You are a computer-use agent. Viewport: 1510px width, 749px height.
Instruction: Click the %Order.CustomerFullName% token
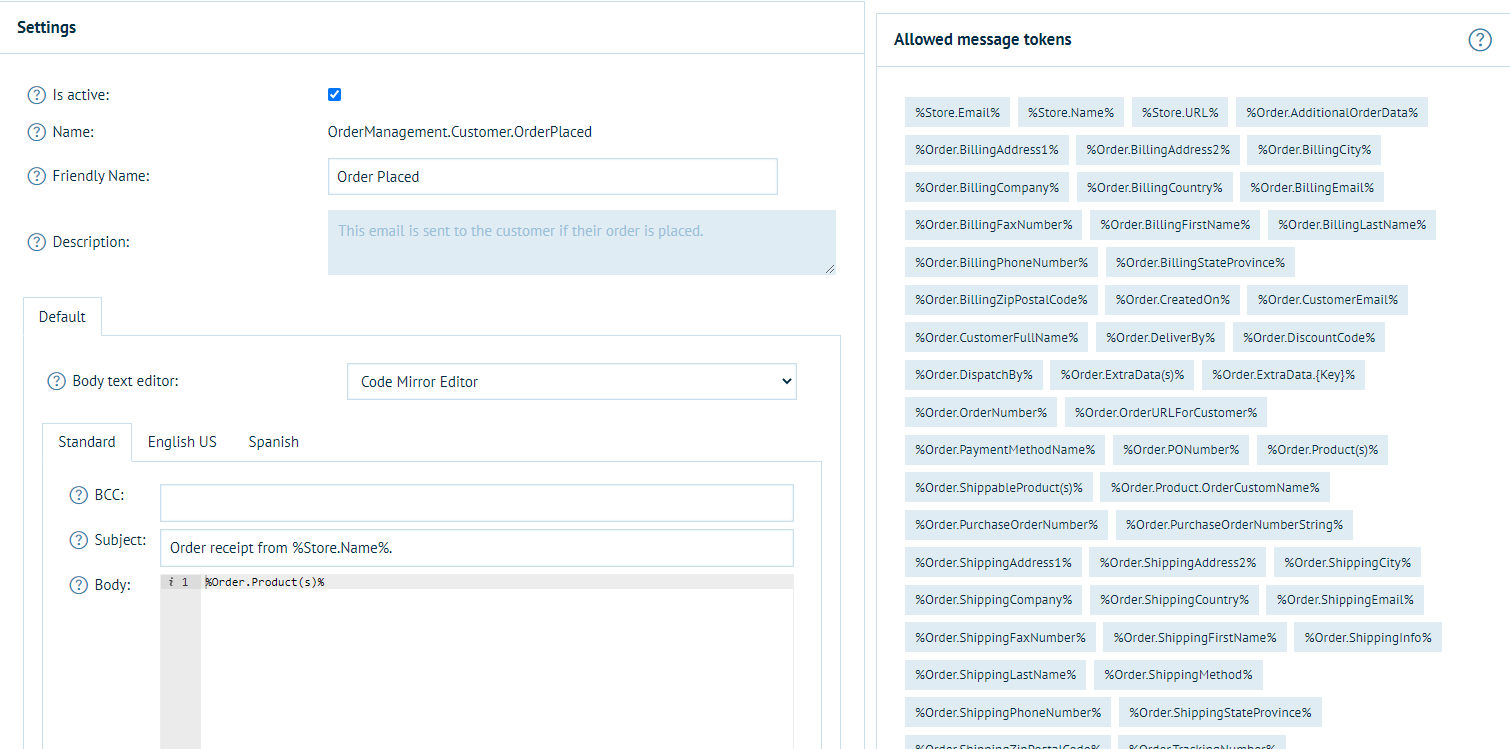point(996,337)
